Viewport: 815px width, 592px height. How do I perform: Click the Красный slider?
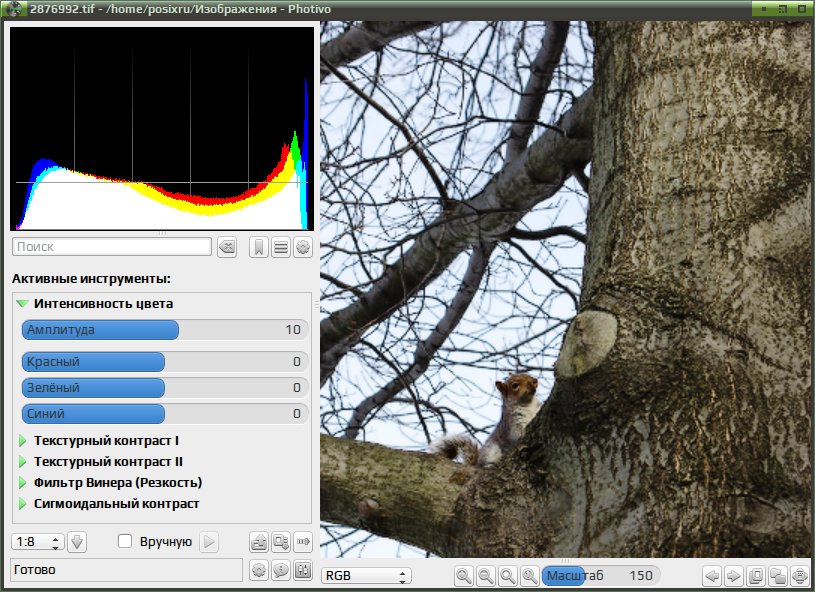[x=165, y=362]
